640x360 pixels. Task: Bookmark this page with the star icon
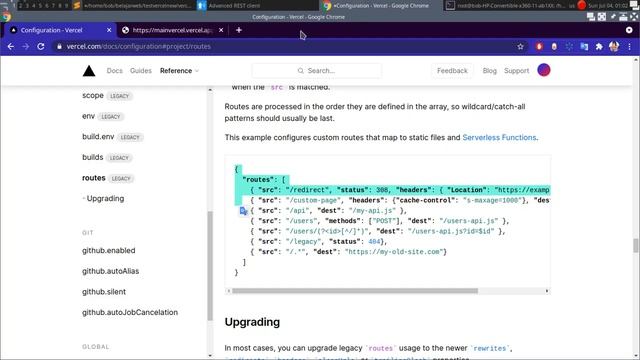tap(520, 47)
